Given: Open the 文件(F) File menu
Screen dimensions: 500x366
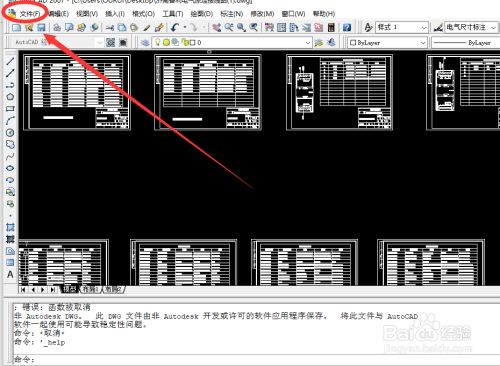Looking at the screenshot, I should 30,14.
